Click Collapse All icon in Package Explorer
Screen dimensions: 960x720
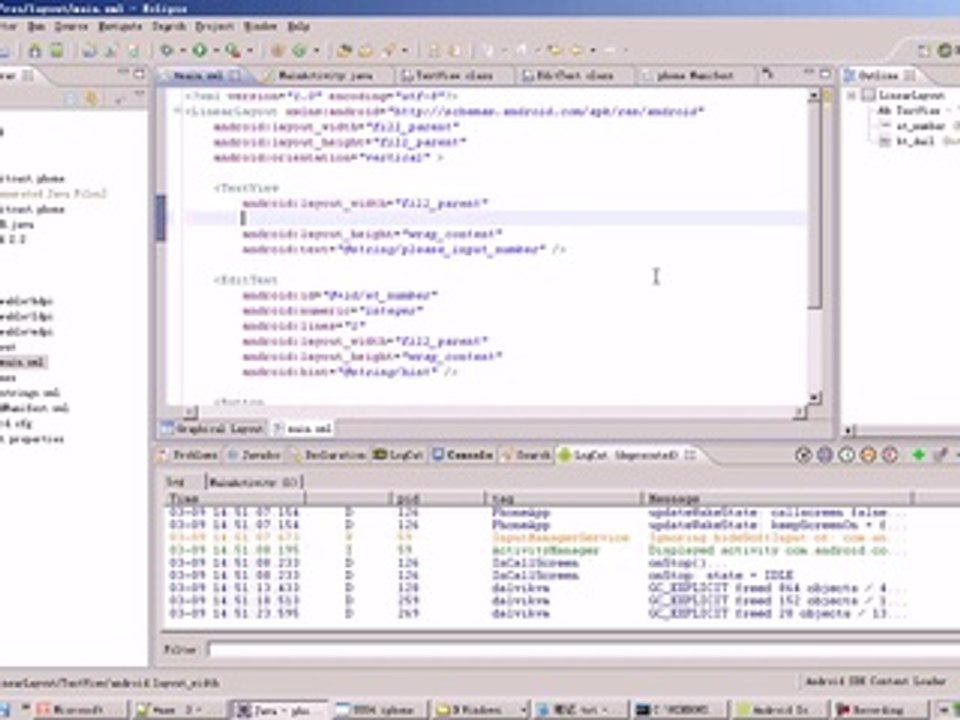click(71, 97)
